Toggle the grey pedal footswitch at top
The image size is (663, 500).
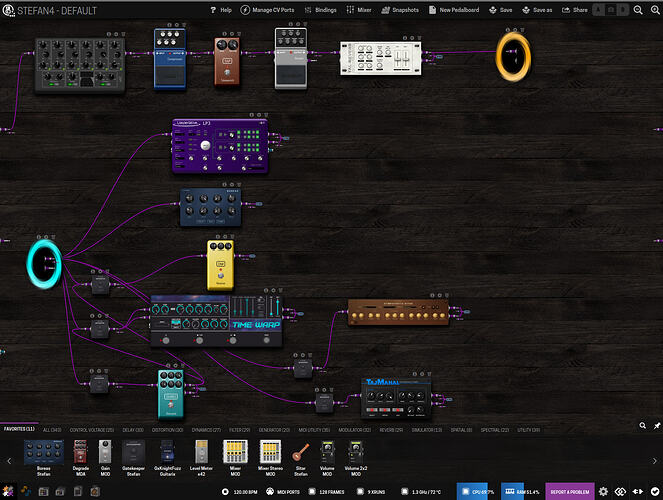pyautogui.click(x=291, y=76)
